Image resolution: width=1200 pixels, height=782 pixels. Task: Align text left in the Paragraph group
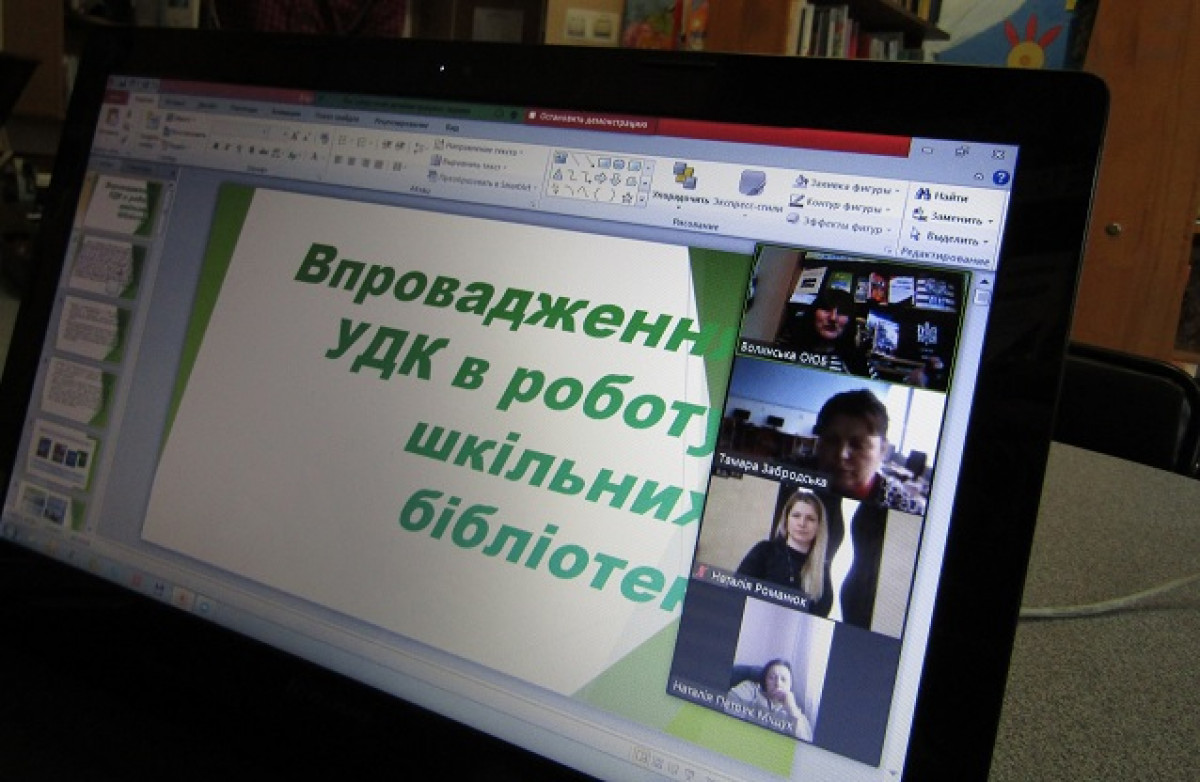[338, 159]
